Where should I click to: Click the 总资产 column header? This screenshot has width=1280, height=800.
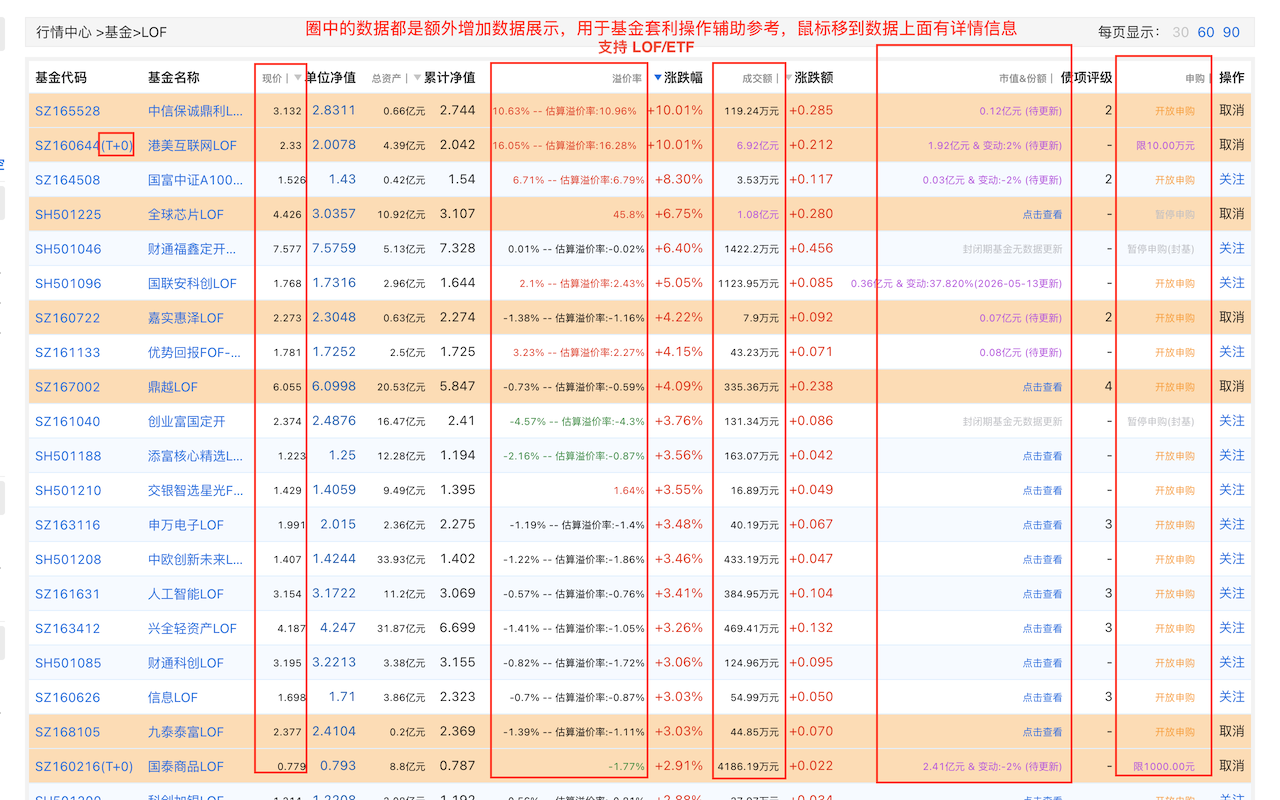coord(388,78)
